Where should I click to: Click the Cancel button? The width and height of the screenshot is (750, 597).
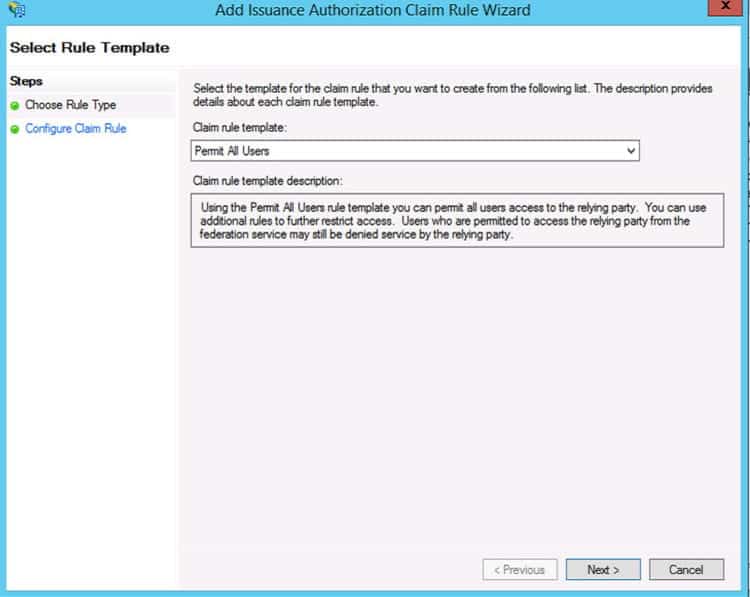click(686, 570)
